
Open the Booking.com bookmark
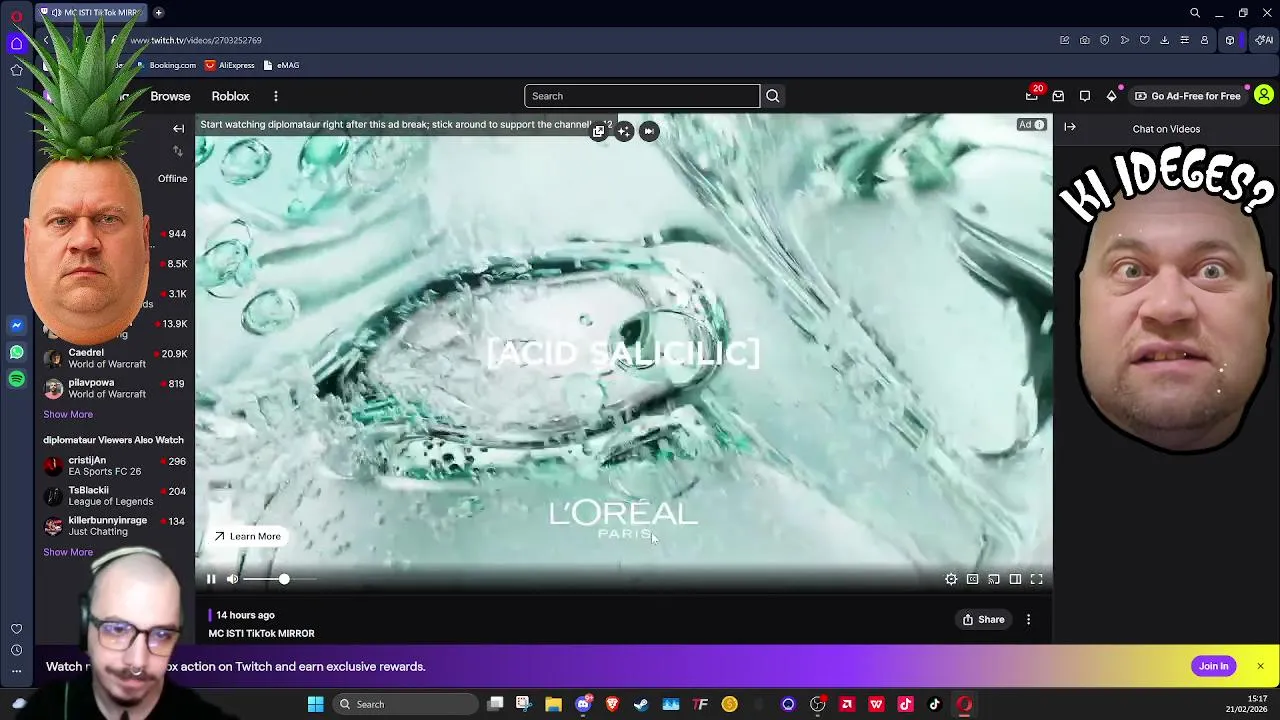click(x=167, y=65)
